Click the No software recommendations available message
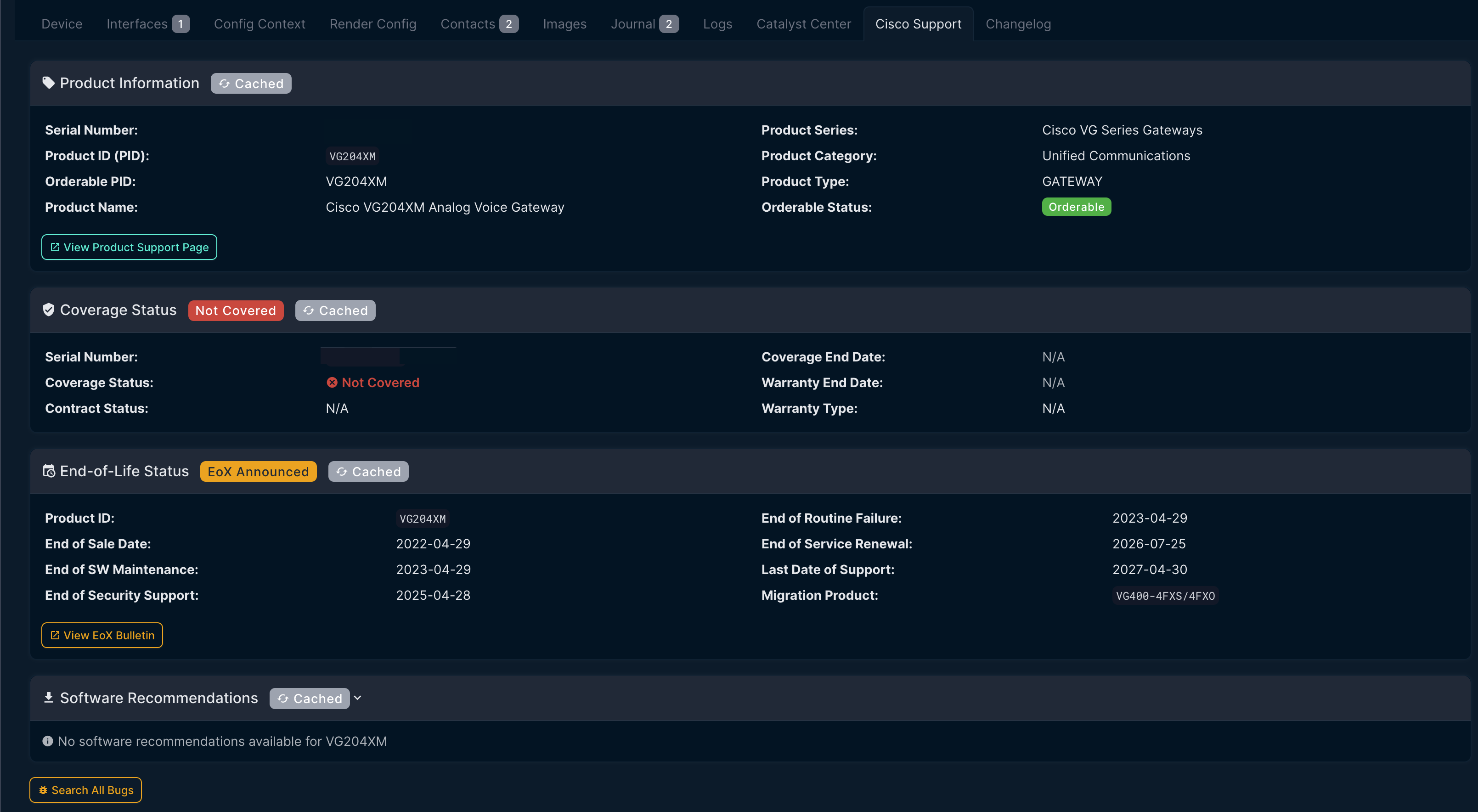The height and width of the screenshot is (812, 1478). pos(222,741)
